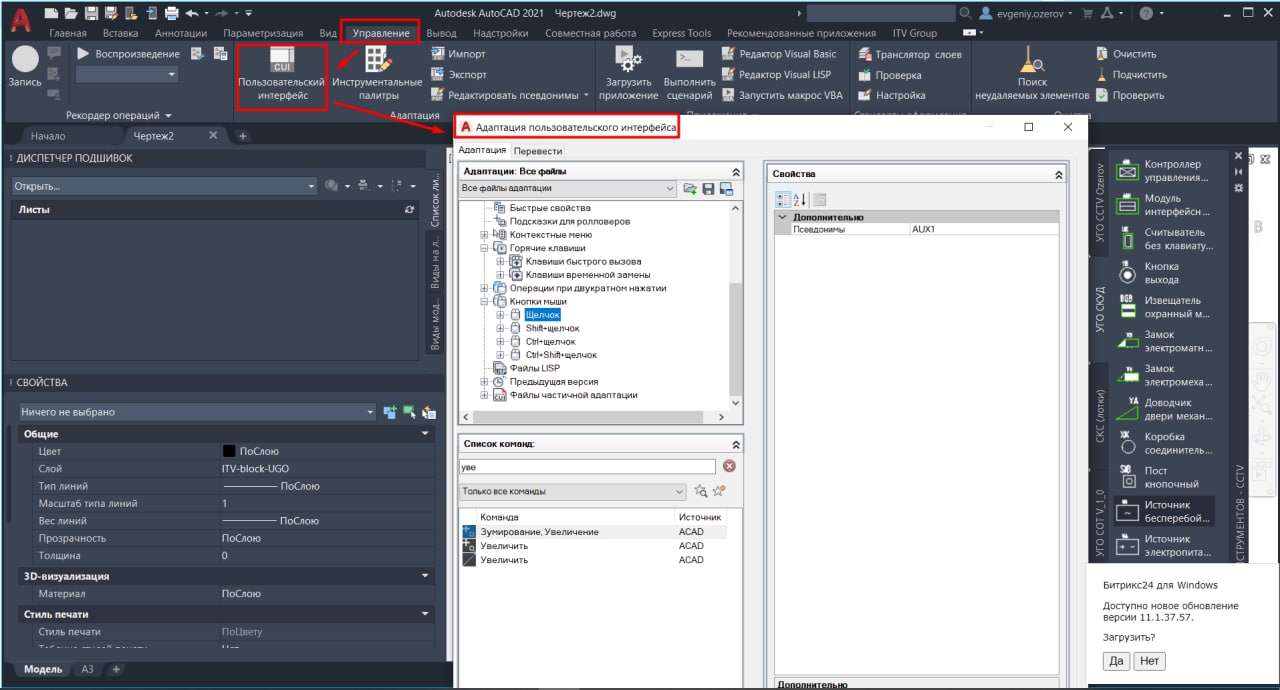Open Ничего не выбрано selection dropdown
Image resolution: width=1280 pixels, height=690 pixels.
(x=197, y=412)
